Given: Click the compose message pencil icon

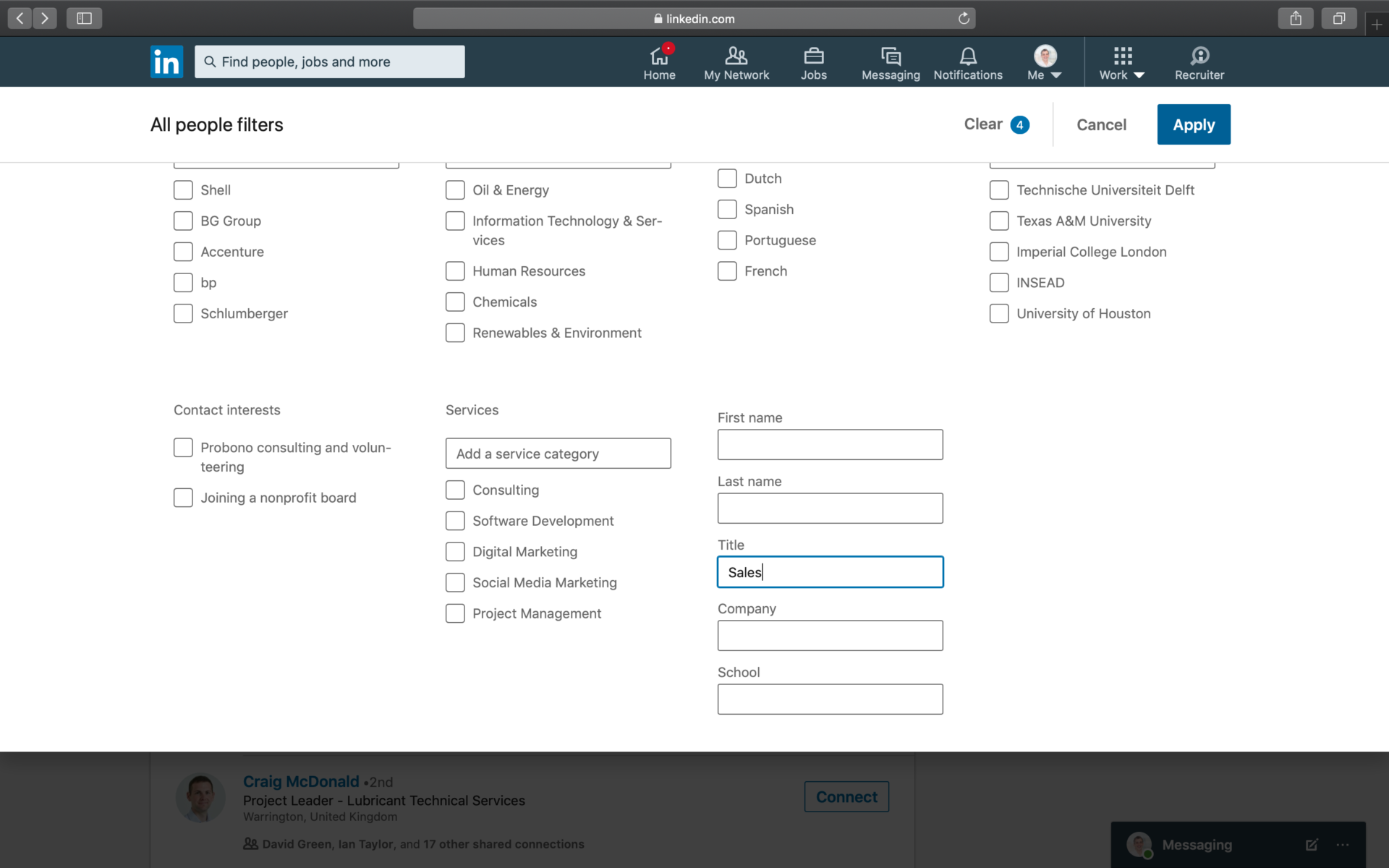Looking at the screenshot, I should (x=1312, y=844).
